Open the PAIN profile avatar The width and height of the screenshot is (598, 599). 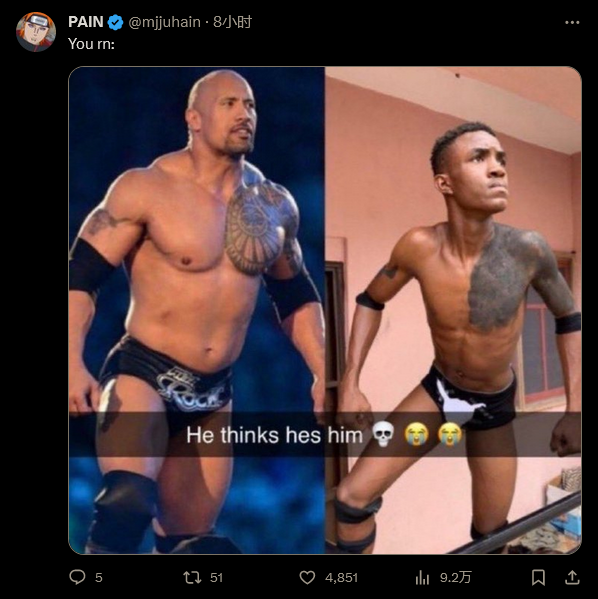(36, 32)
